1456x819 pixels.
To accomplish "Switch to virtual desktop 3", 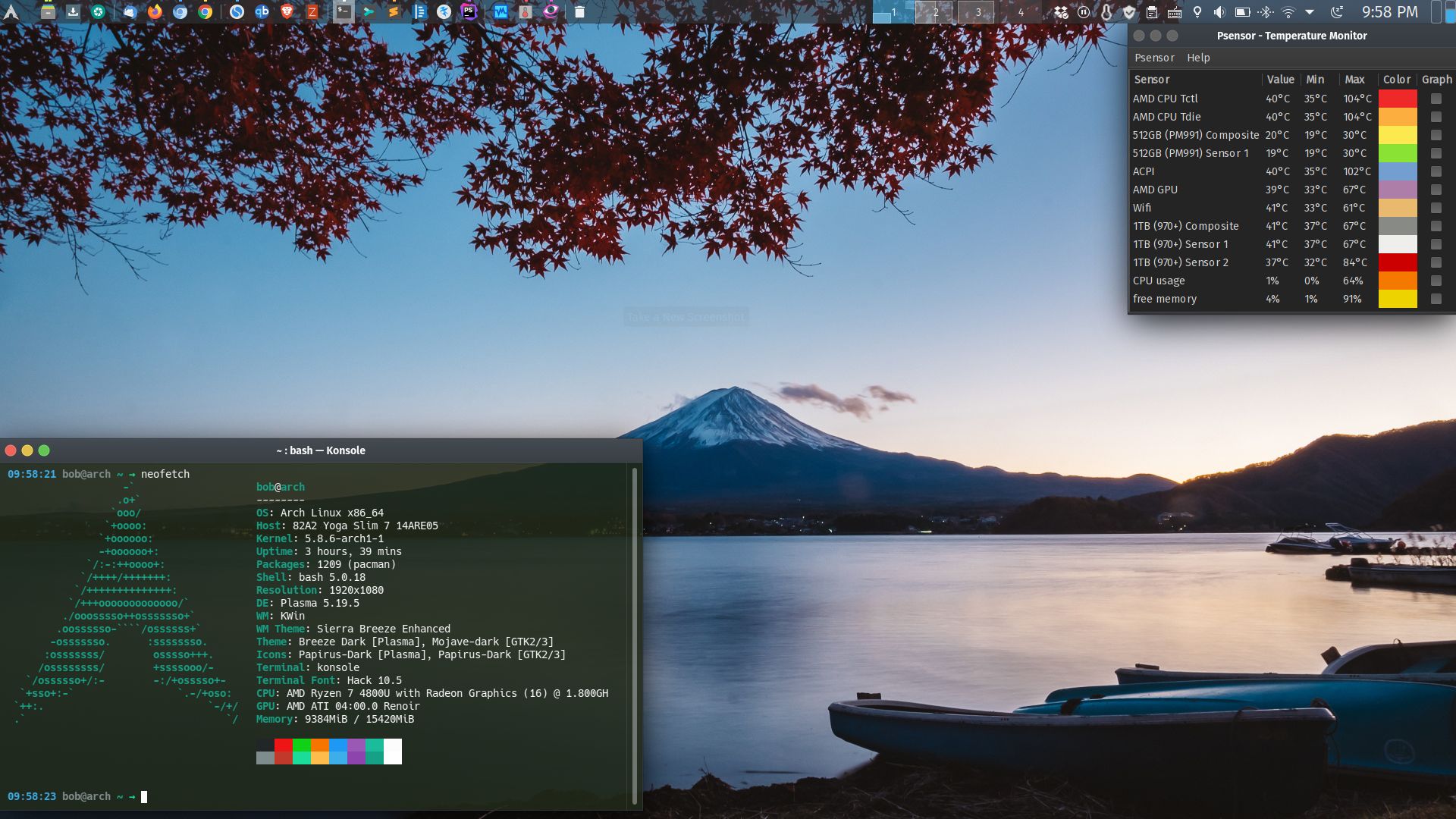I will (977, 12).
